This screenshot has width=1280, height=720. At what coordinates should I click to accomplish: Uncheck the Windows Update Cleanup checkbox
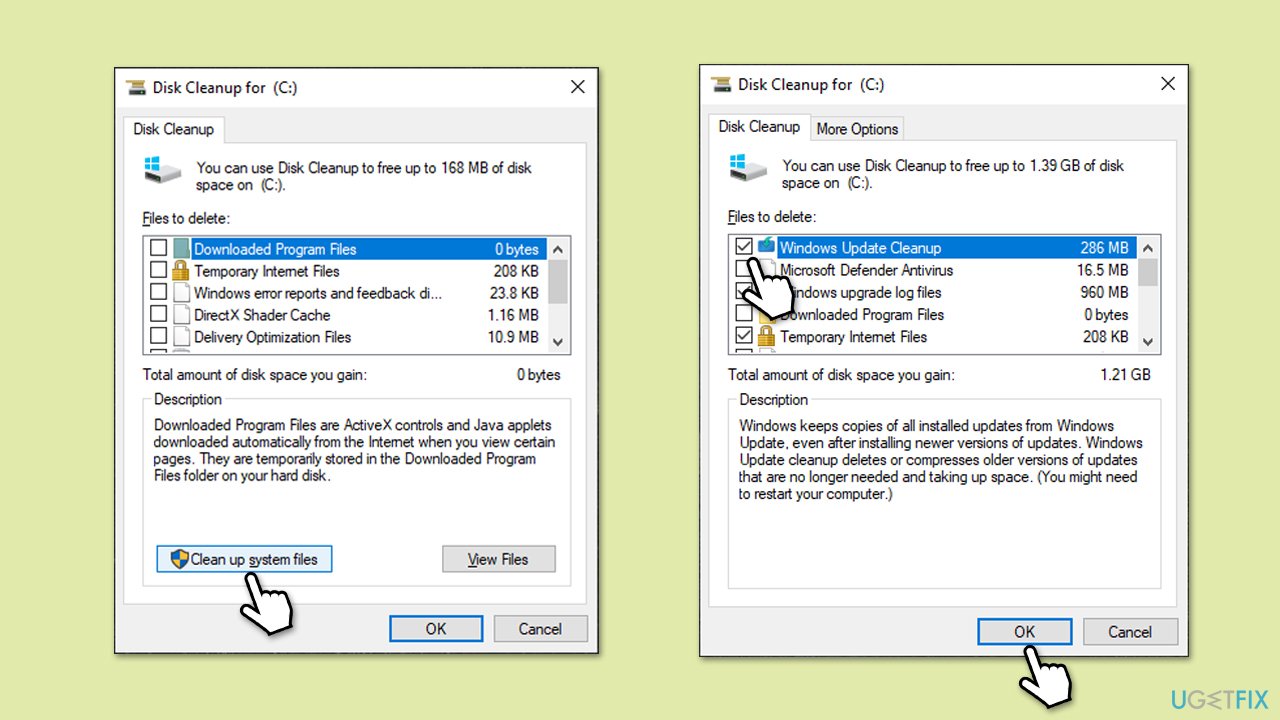point(743,247)
